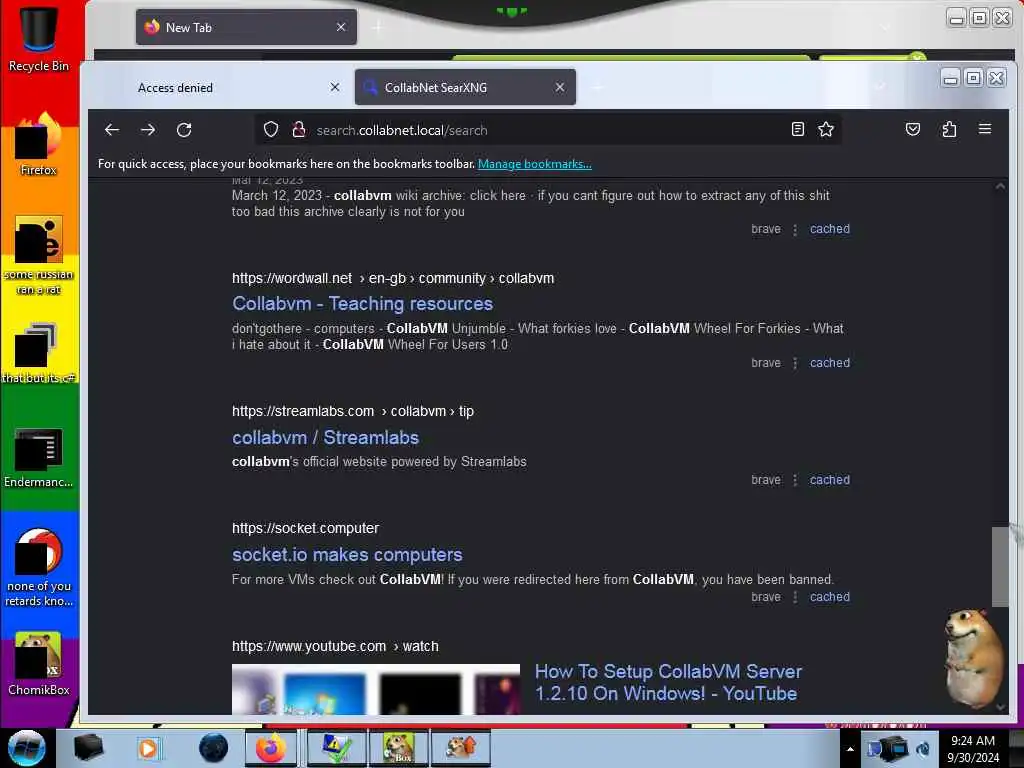Open the tracking protection shield icon
Image resolution: width=1024 pixels, height=768 pixels.
coord(271,129)
